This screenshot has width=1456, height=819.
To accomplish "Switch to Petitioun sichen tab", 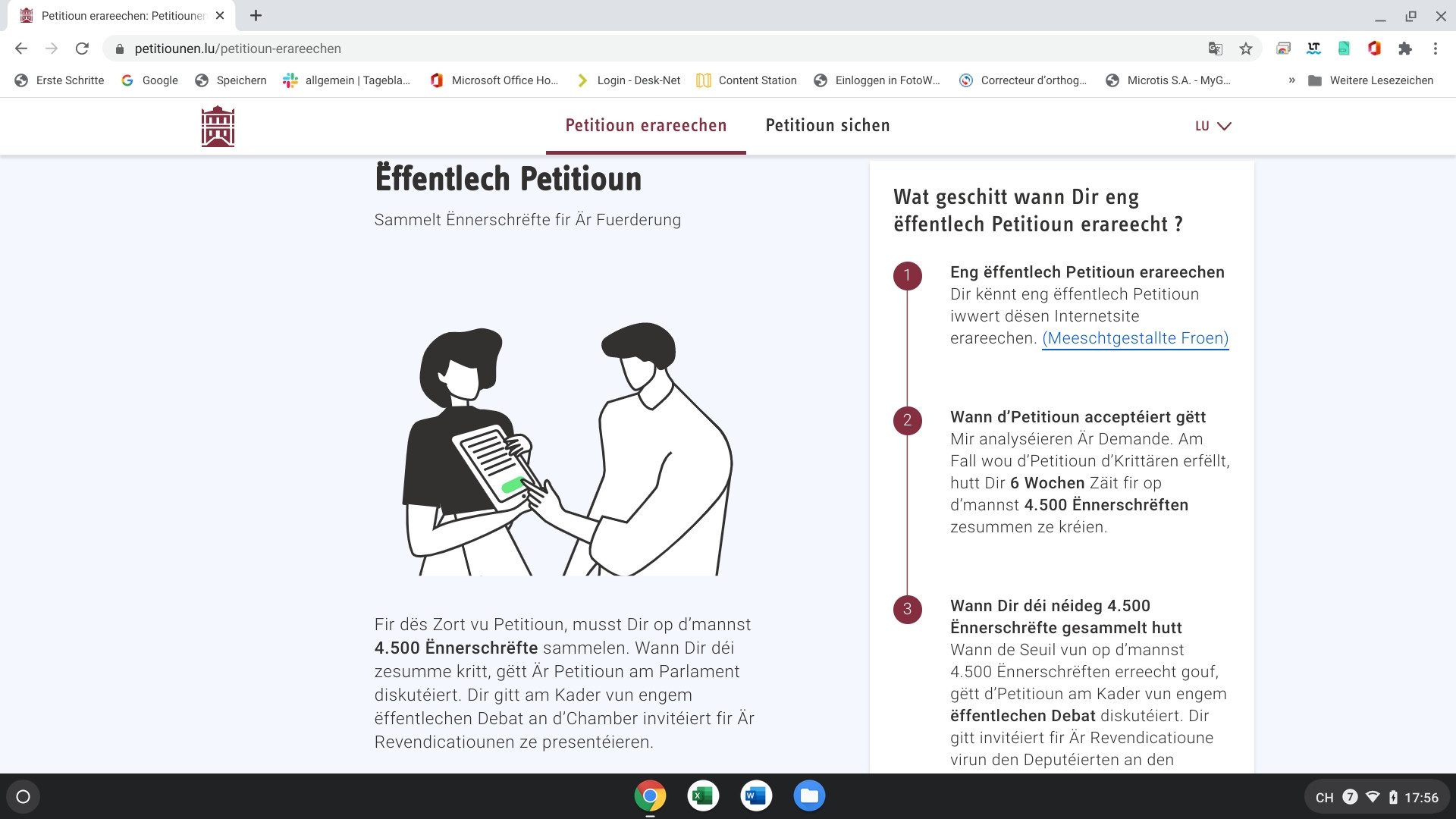I will coord(827,126).
